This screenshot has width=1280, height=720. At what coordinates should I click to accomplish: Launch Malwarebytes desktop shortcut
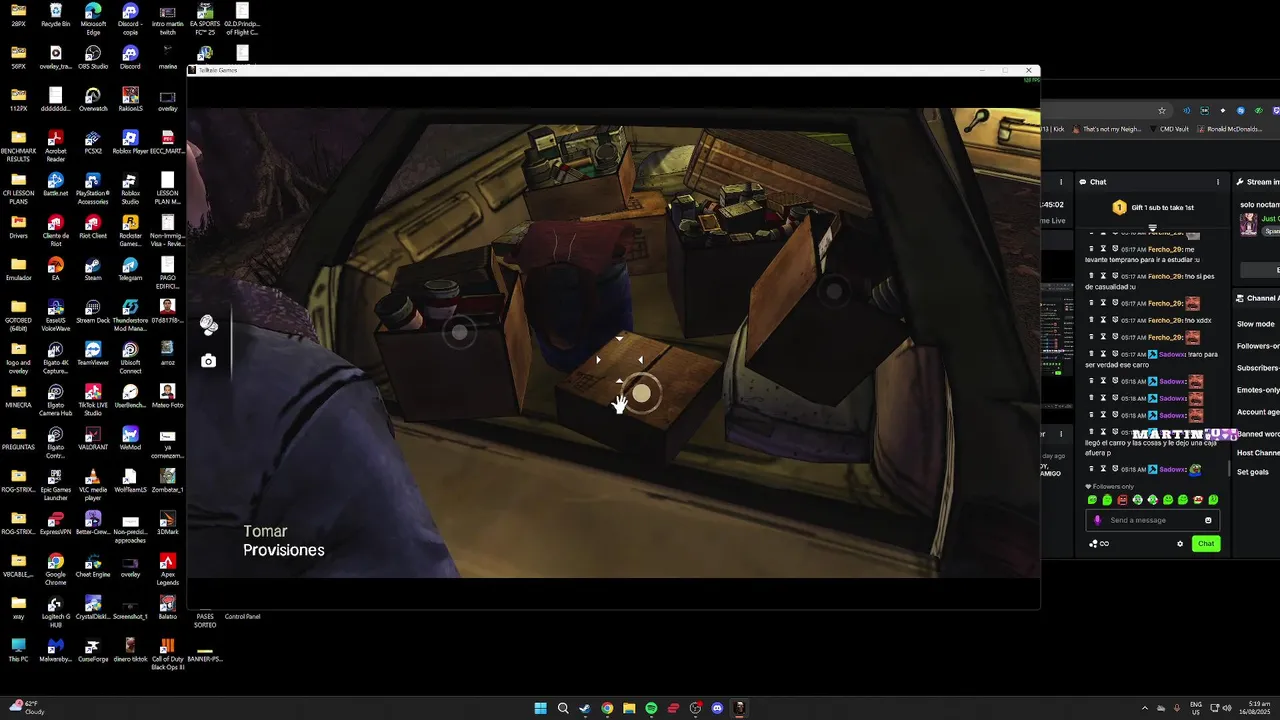coord(55,648)
